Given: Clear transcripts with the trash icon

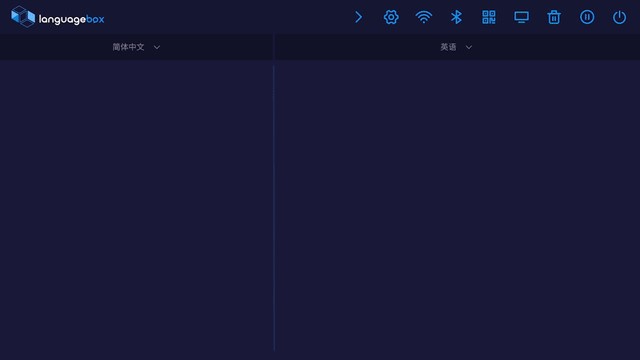Looking at the screenshot, I should 554,17.
